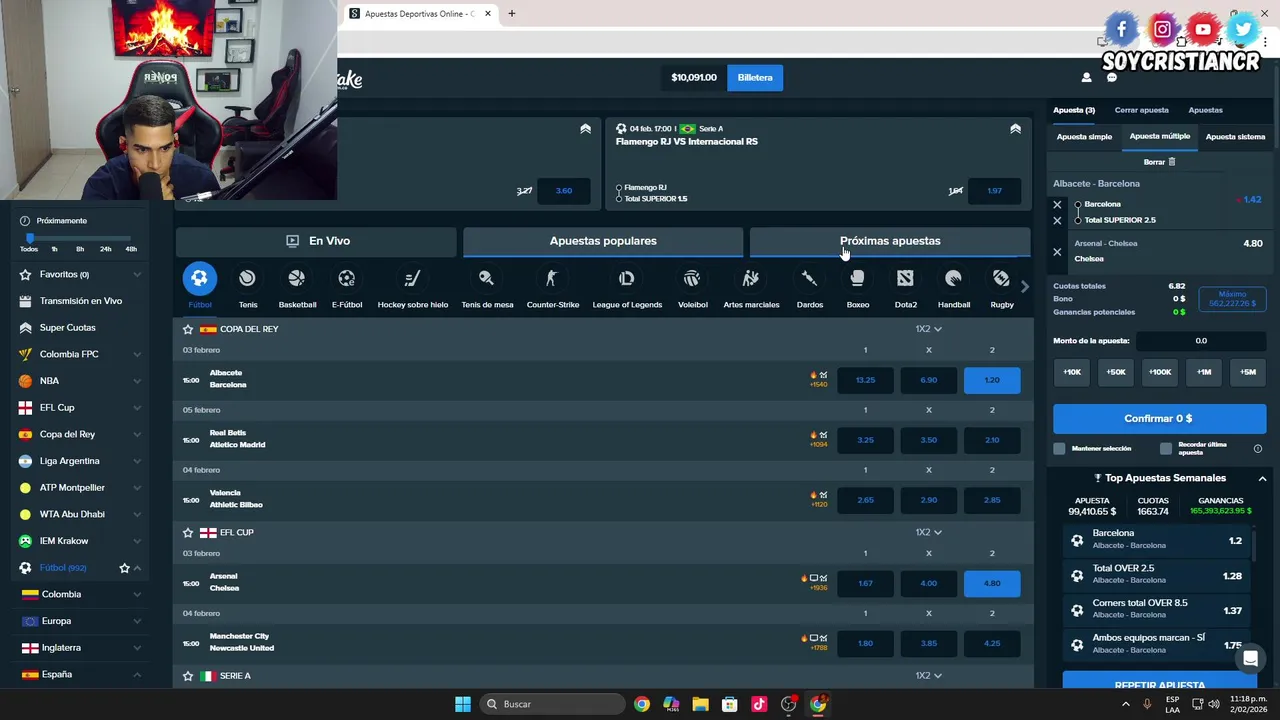Select the Voleibol sport icon
Viewport: 1280px width, 720px height.
692,279
